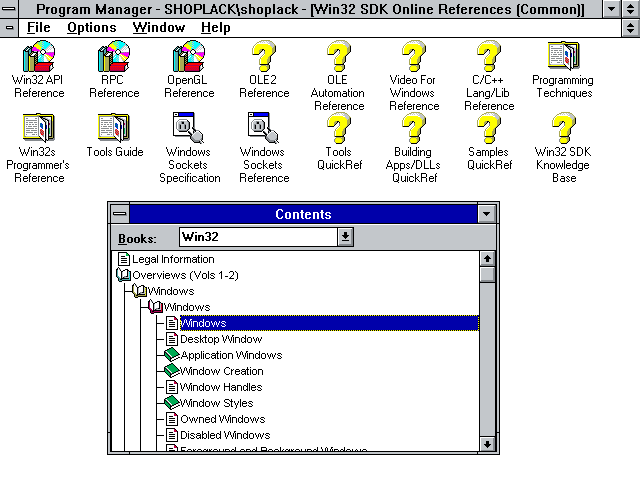Open the Contents window control menu box
This screenshot has width=640, height=480.
click(x=120, y=213)
